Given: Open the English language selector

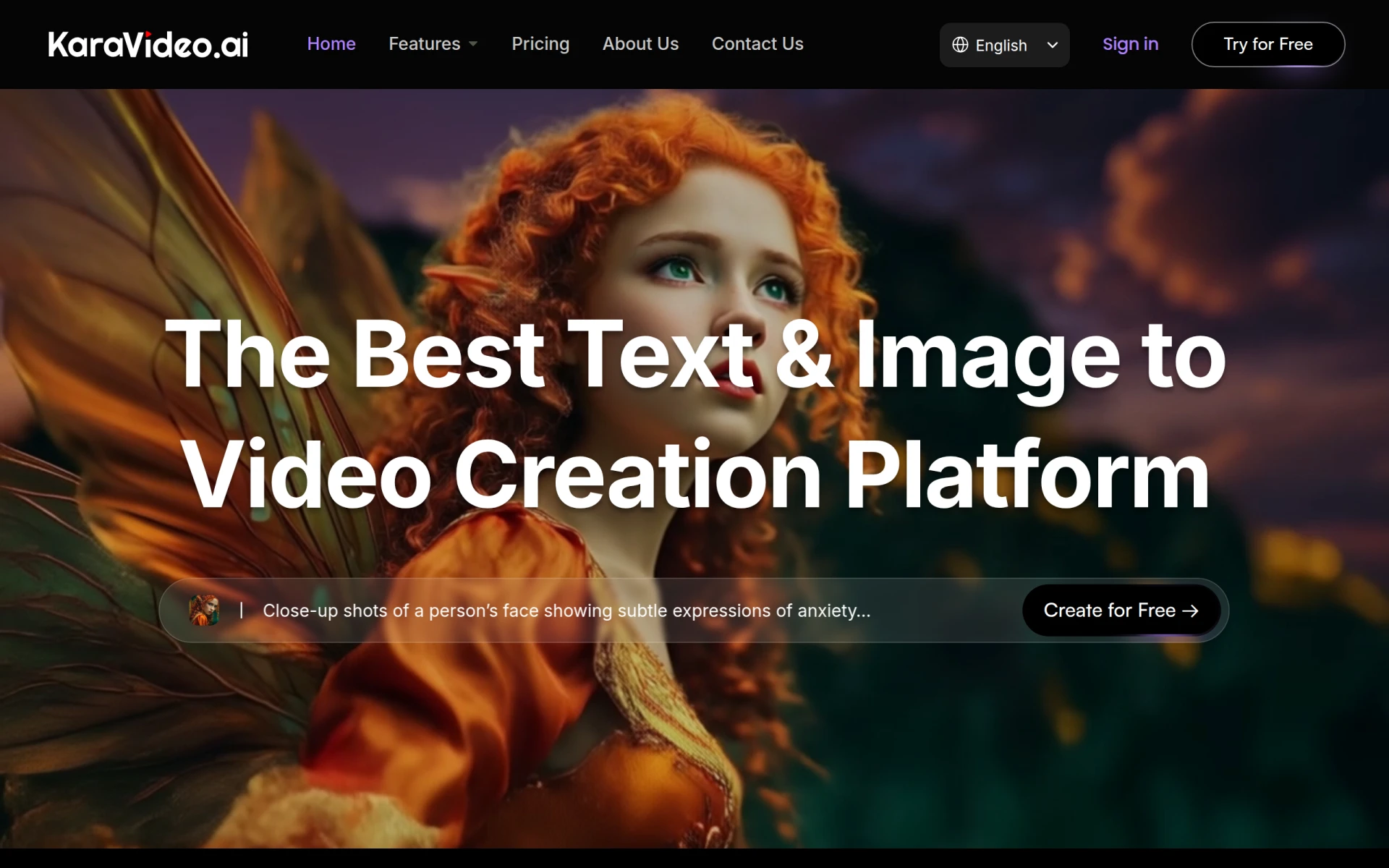Looking at the screenshot, I should [x=1004, y=45].
